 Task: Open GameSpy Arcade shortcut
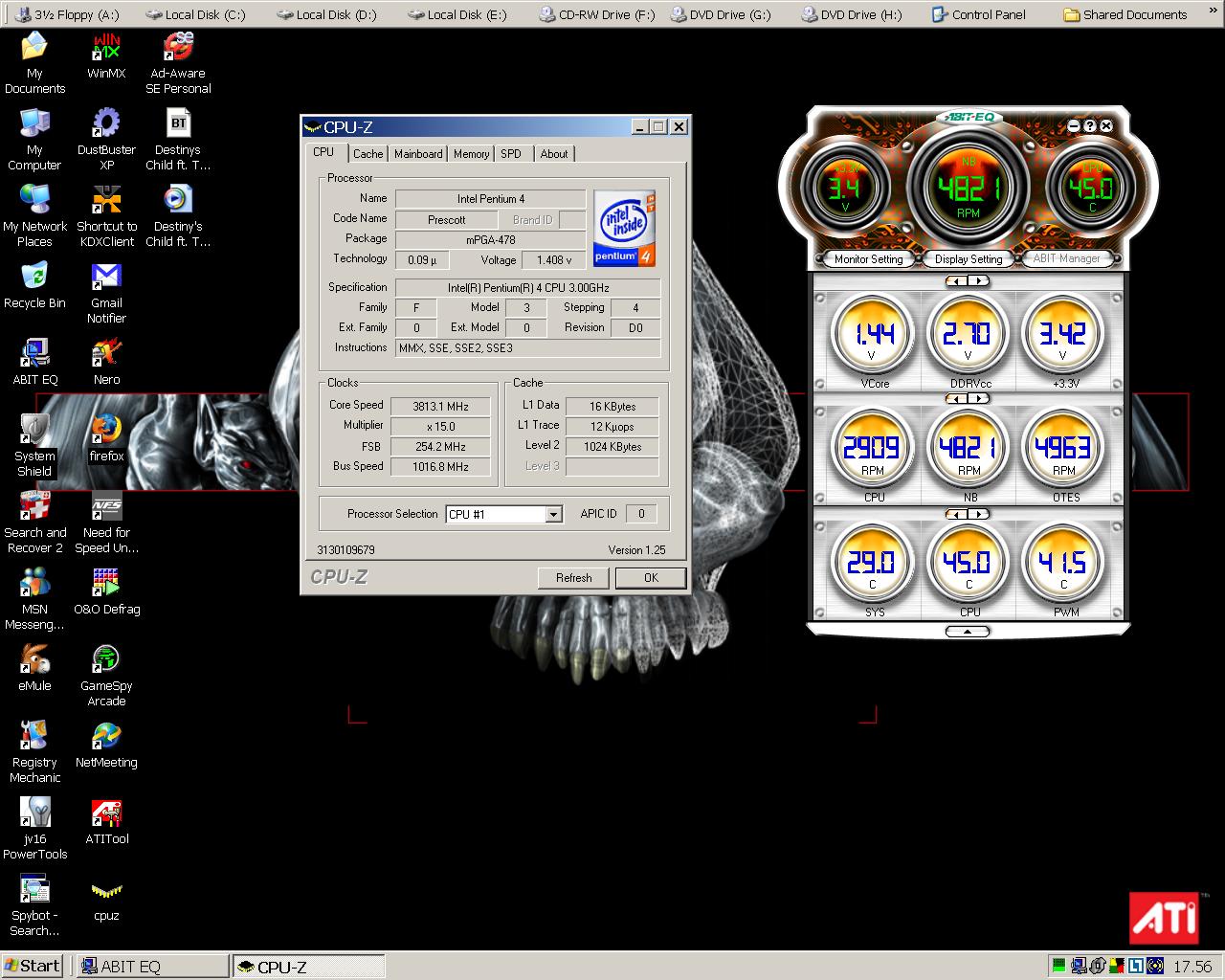106,676
